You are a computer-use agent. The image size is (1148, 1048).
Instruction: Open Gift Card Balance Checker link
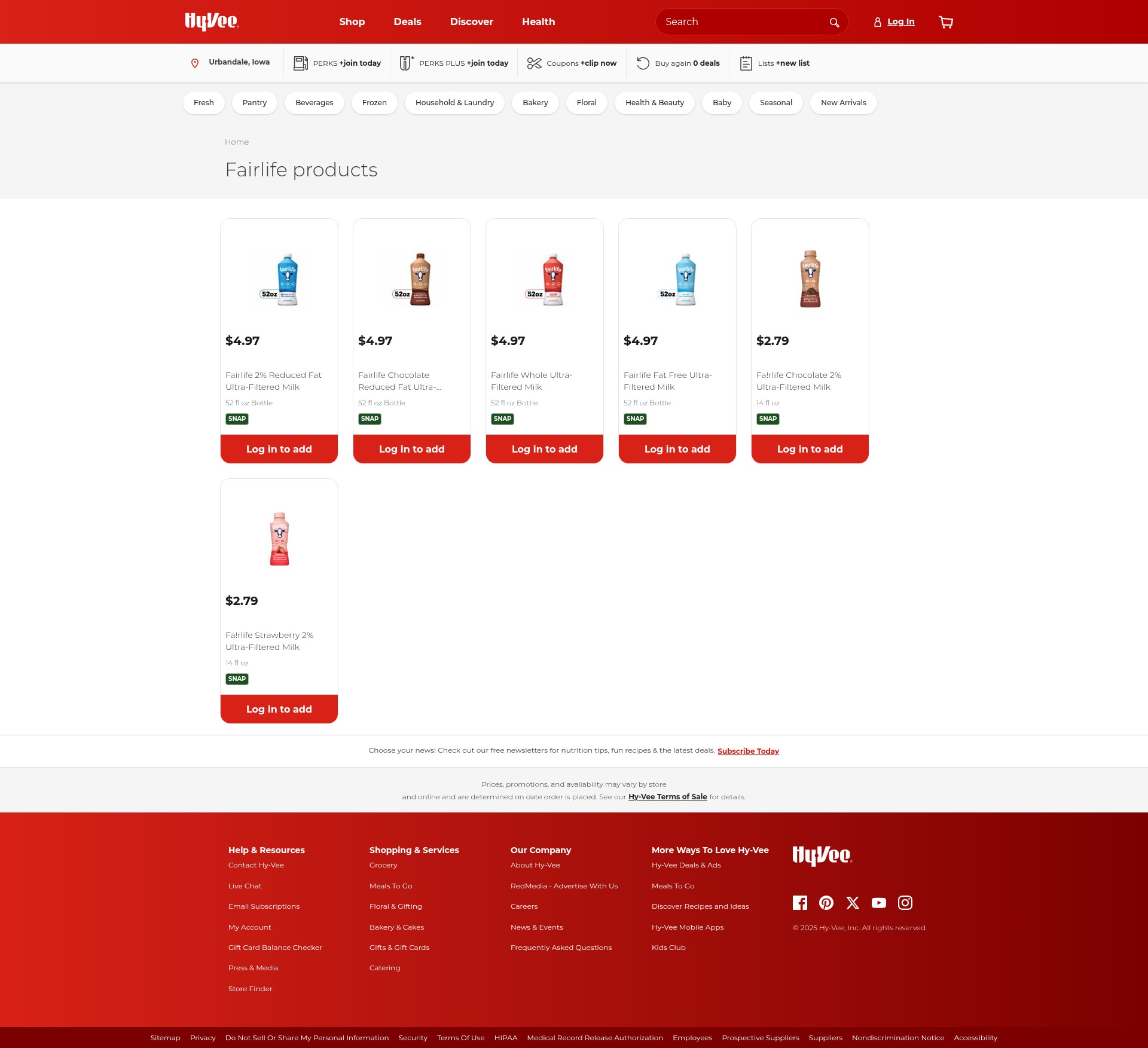coord(275,948)
